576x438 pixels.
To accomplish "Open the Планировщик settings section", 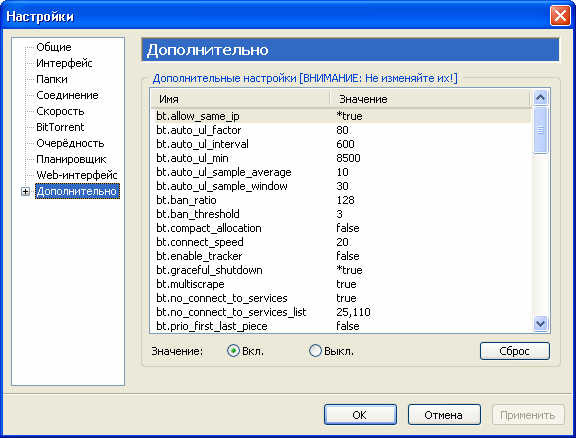I will (x=71, y=159).
